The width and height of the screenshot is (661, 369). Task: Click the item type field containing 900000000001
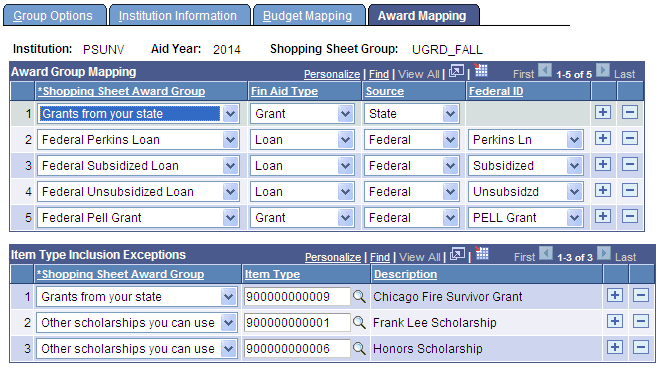297,323
